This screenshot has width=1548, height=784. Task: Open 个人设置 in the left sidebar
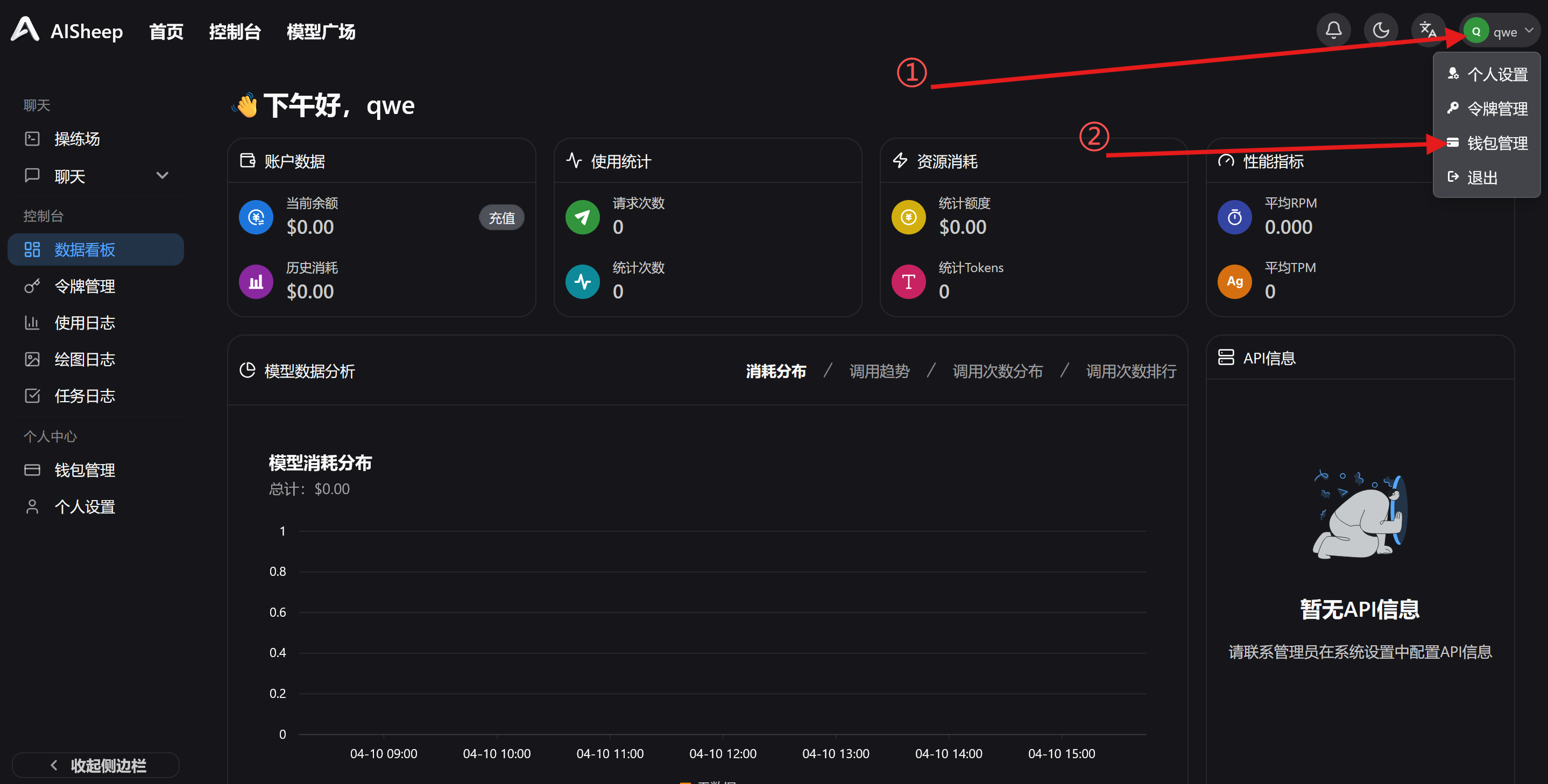coord(84,507)
